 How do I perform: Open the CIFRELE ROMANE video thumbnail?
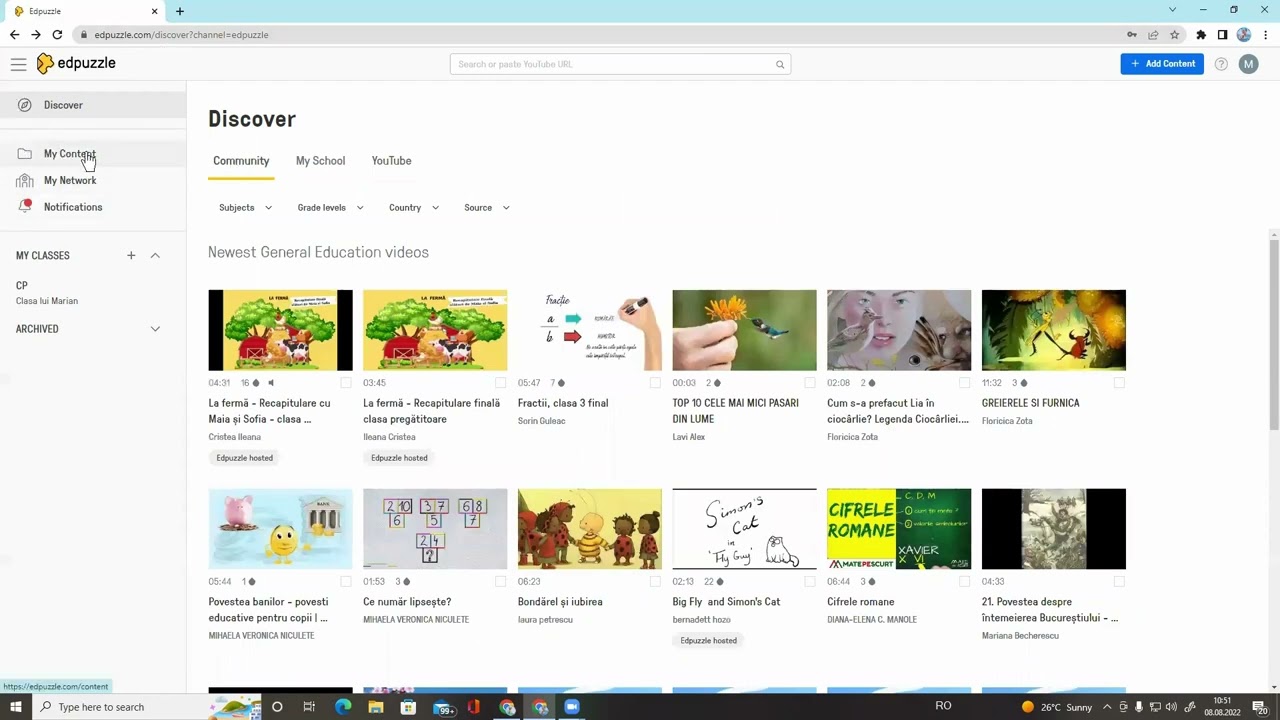[x=899, y=529]
